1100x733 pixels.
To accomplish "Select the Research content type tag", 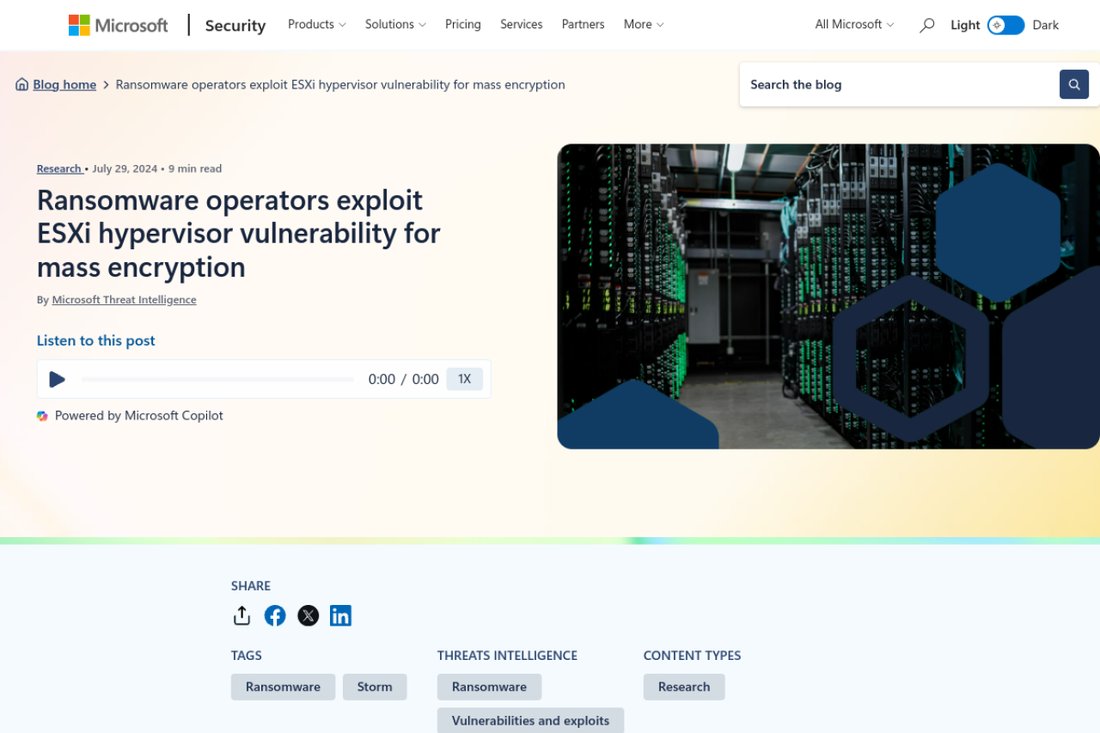I will coord(684,687).
